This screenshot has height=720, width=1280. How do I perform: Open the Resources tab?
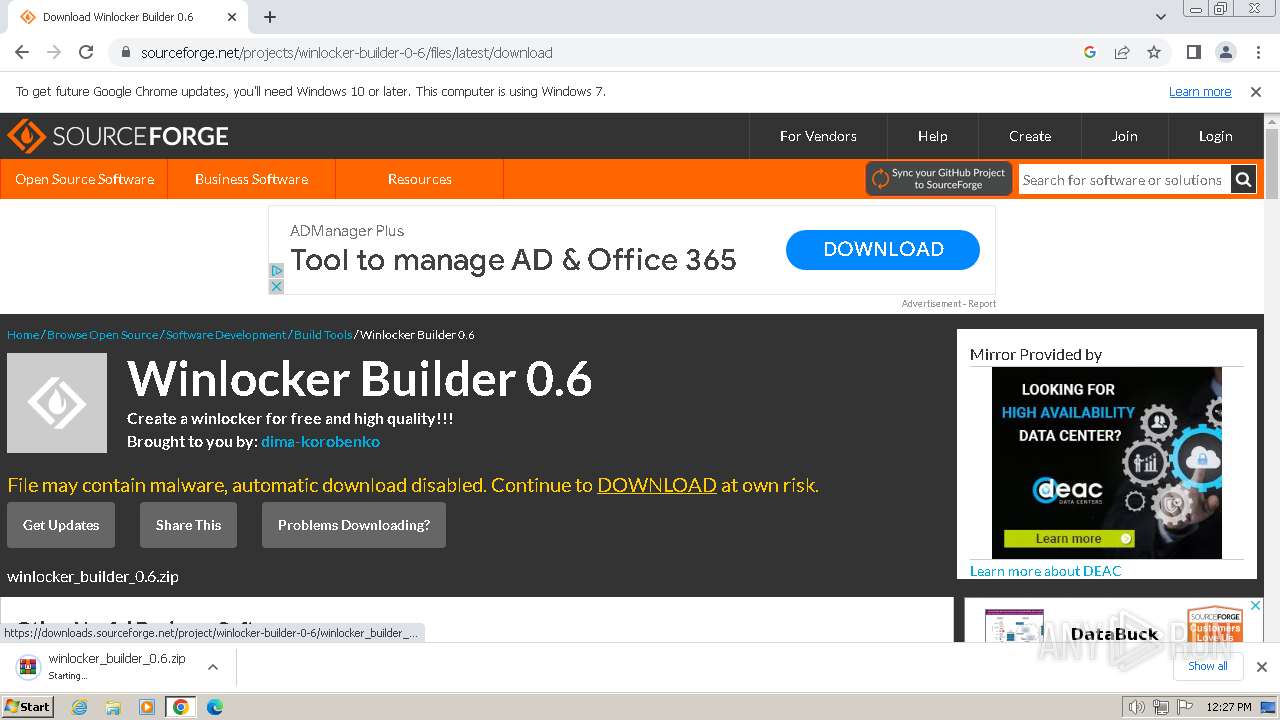click(x=419, y=179)
